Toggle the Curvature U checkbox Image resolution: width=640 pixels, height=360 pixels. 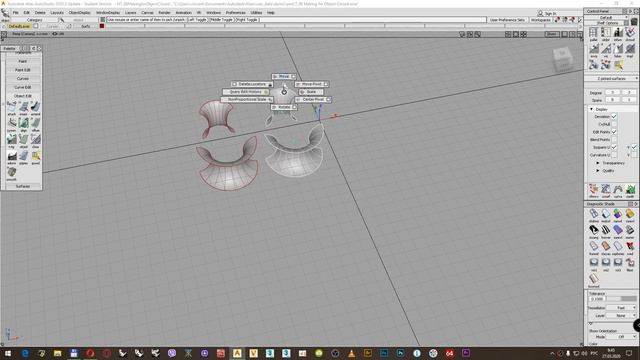pos(614,155)
